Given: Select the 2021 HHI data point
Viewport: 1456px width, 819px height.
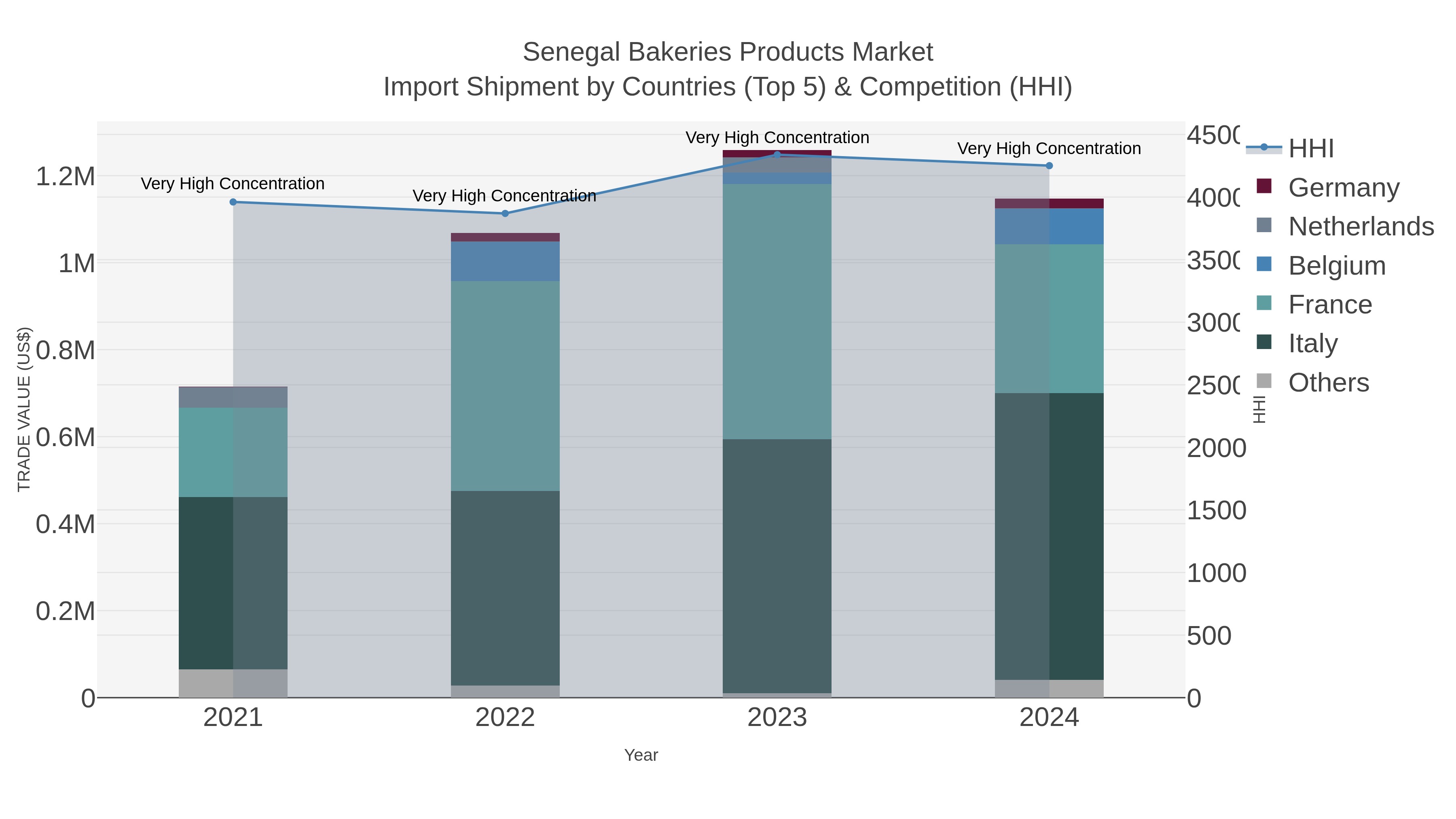Looking at the screenshot, I should (233, 202).
